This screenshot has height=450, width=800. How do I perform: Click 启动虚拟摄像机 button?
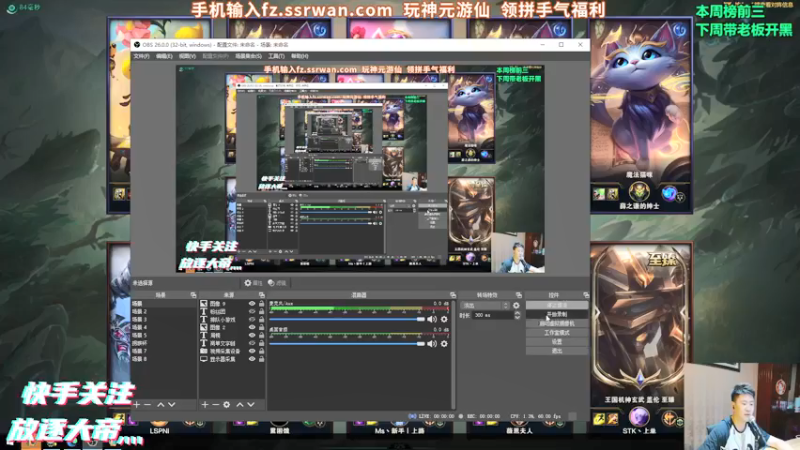pos(557,323)
